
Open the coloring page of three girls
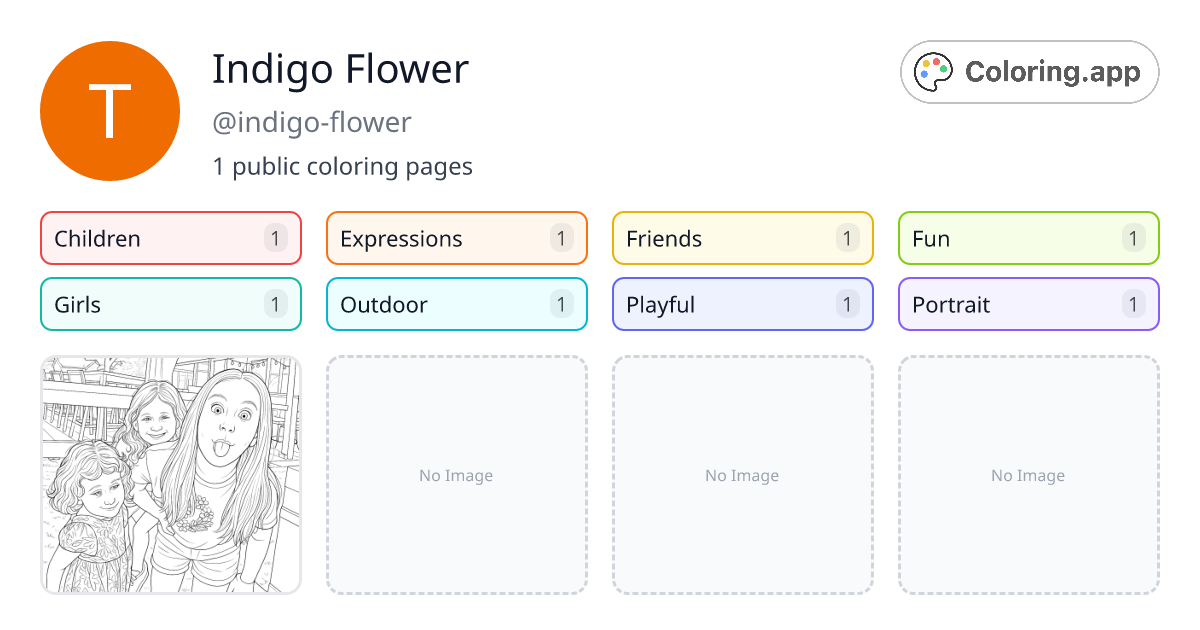[170, 475]
